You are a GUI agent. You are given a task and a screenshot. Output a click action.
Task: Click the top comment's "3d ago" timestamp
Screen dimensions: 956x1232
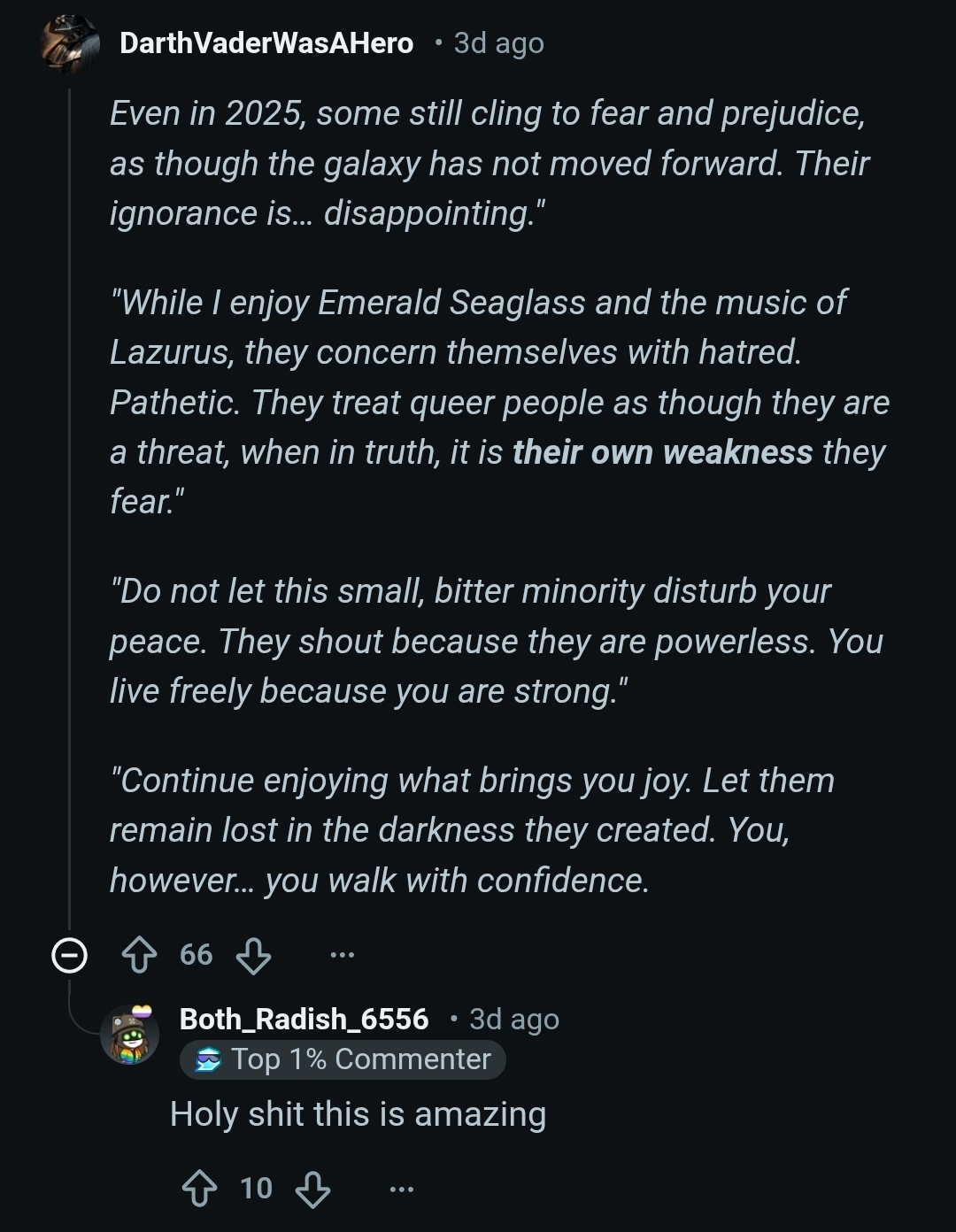[498, 43]
